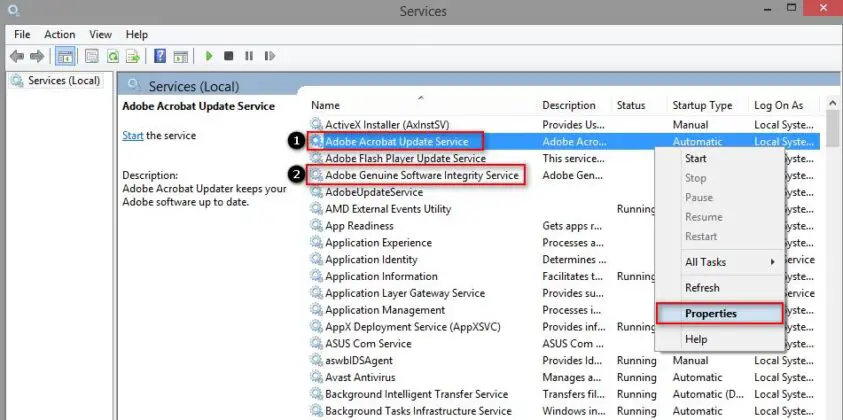Sort by the Startup Type column header

pyautogui.click(x=701, y=105)
